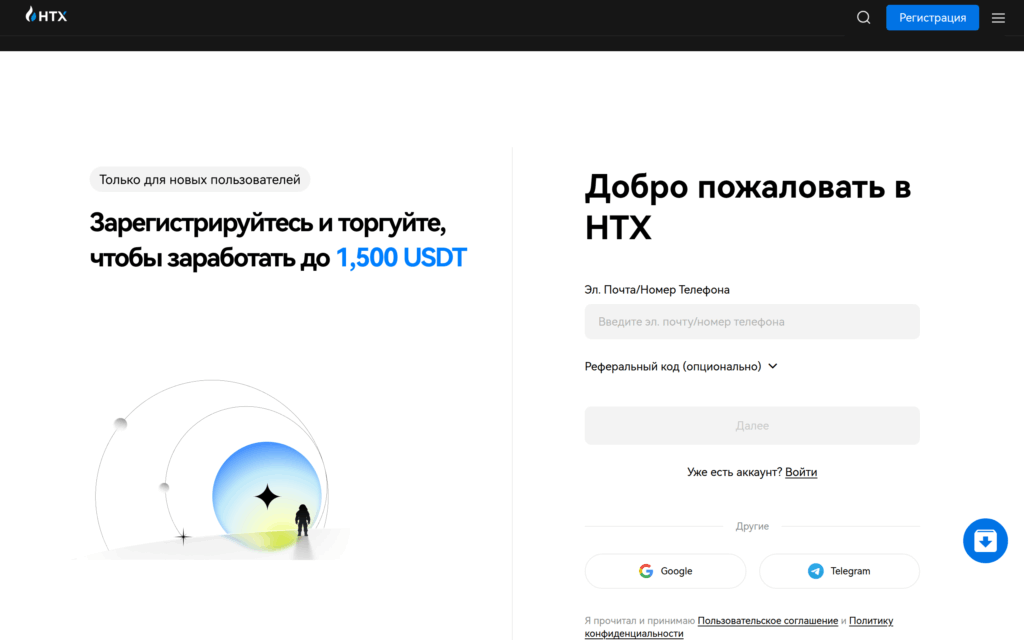Click the Только для новых пользователей badge
The height and width of the screenshot is (640, 1024).
click(199, 180)
